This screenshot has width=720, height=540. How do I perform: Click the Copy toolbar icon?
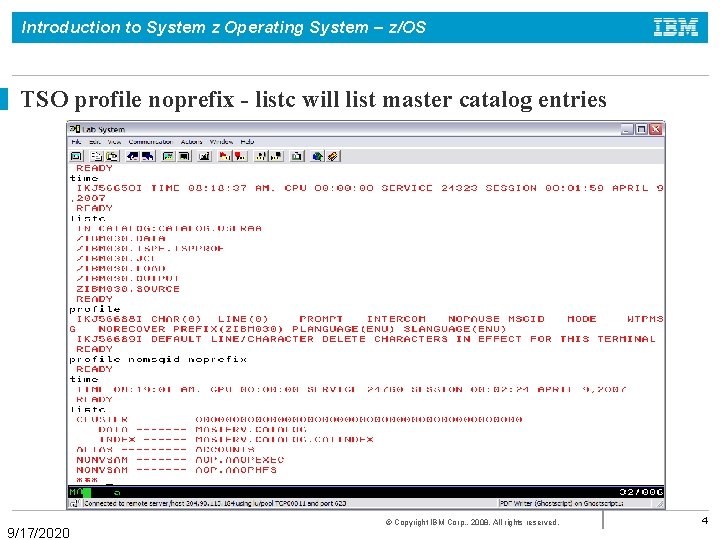(x=96, y=156)
